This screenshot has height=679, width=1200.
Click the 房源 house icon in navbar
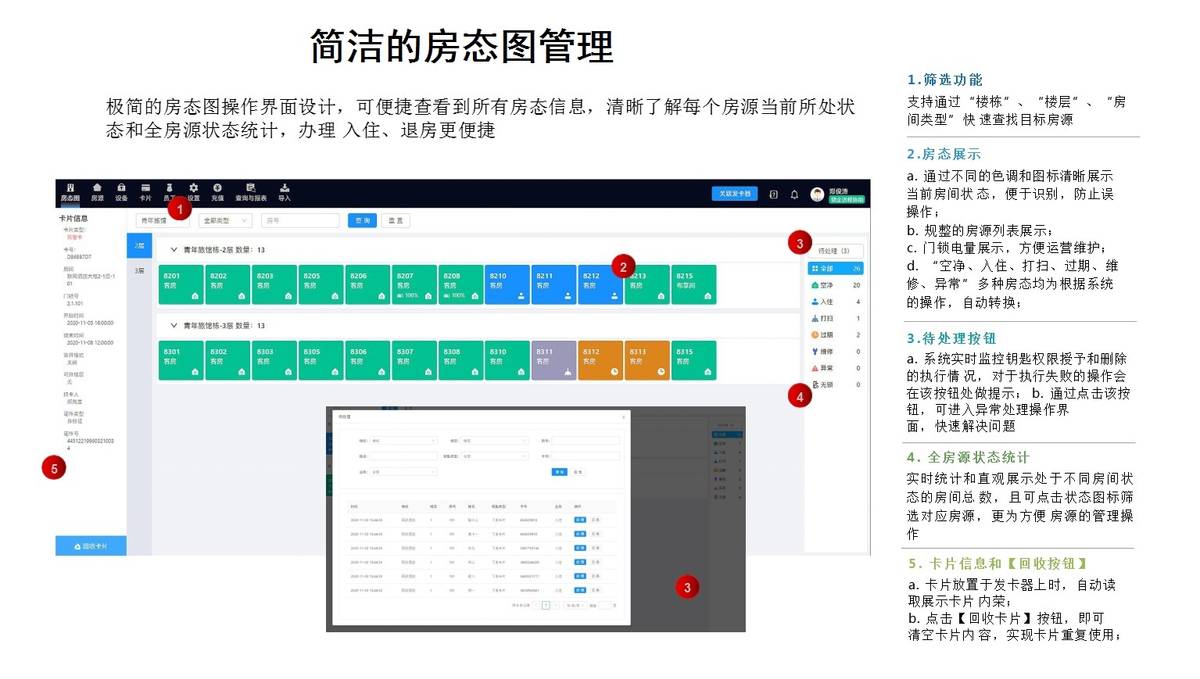(97, 192)
